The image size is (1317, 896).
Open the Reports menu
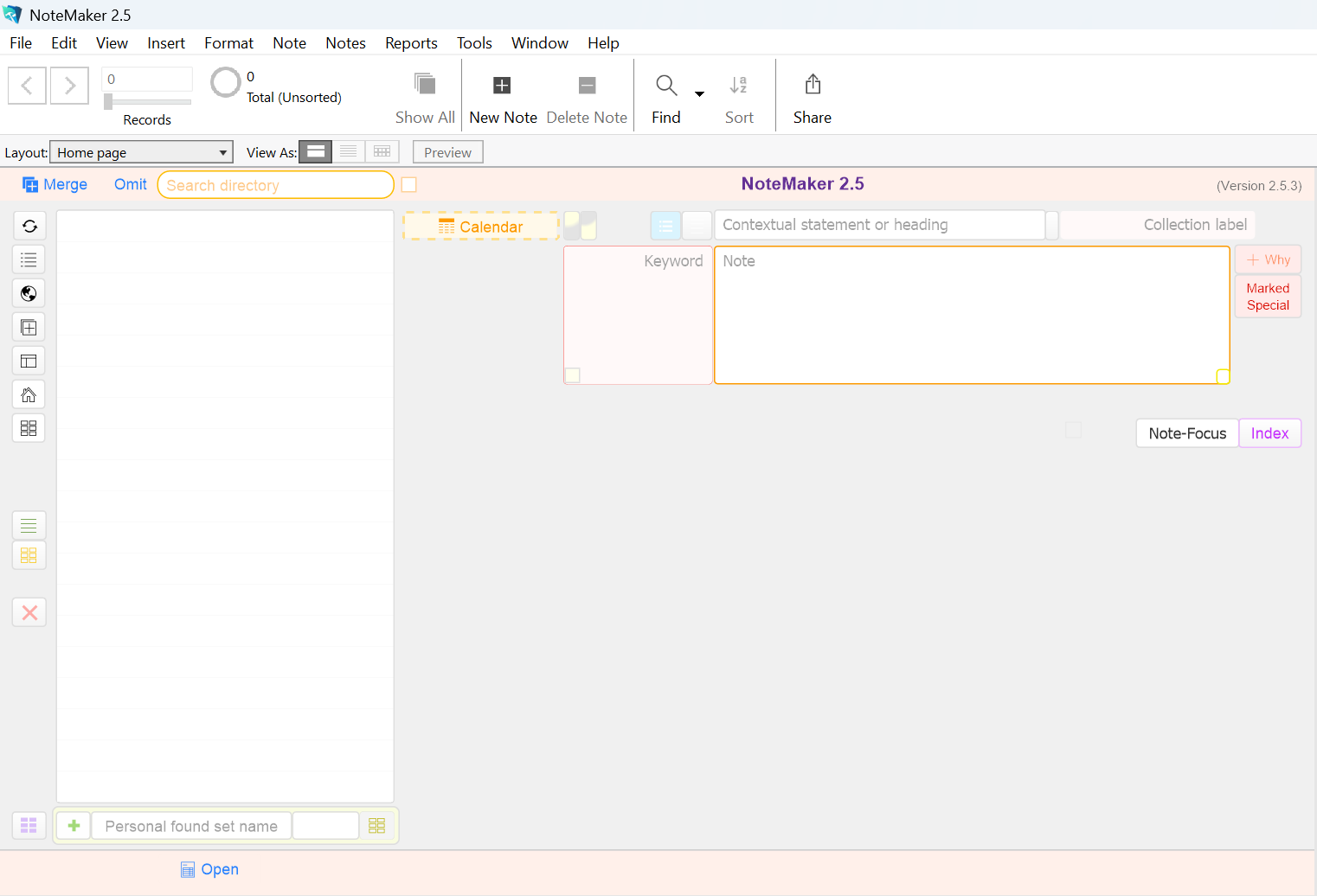pos(411,43)
